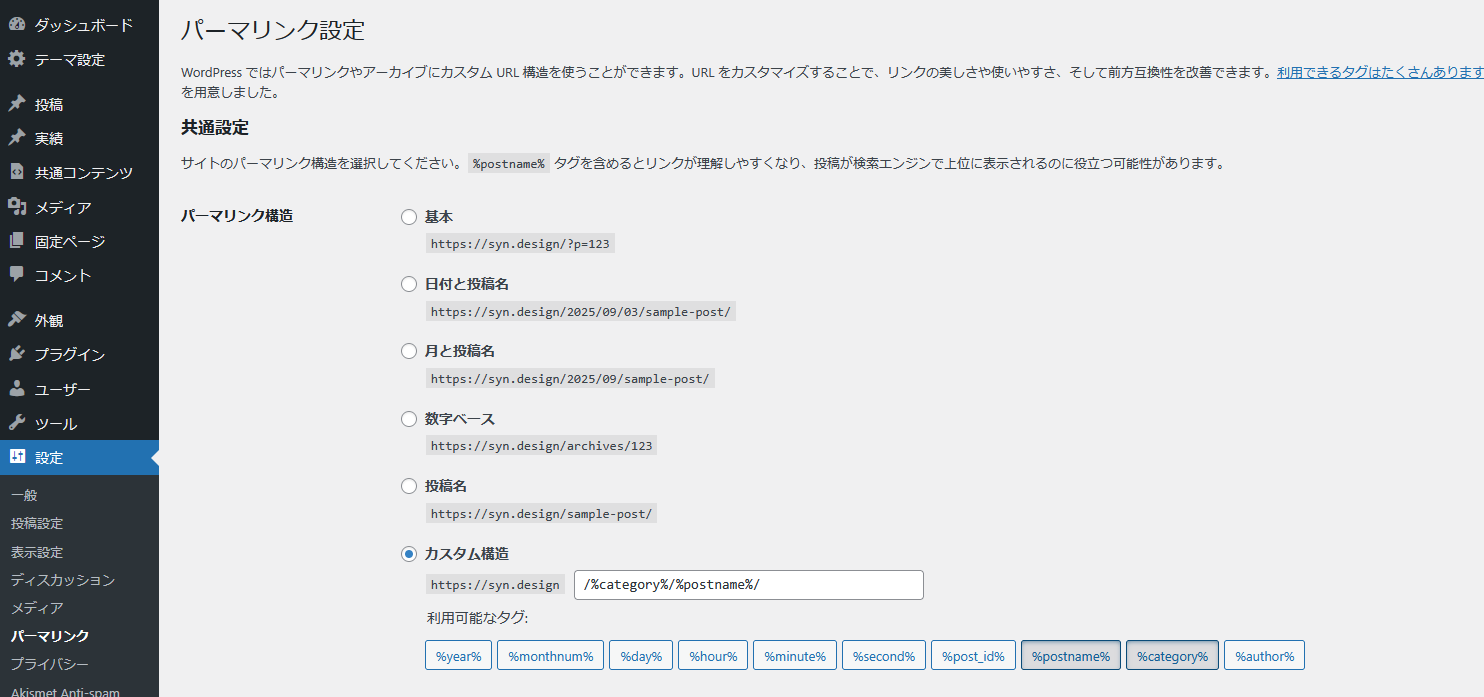
Task: Add the %author% tag
Action: pyautogui.click(x=1264, y=655)
